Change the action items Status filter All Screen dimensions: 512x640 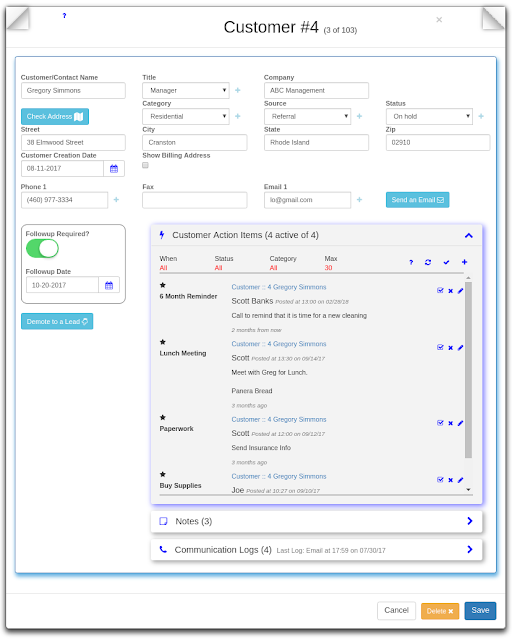pyautogui.click(x=218, y=268)
